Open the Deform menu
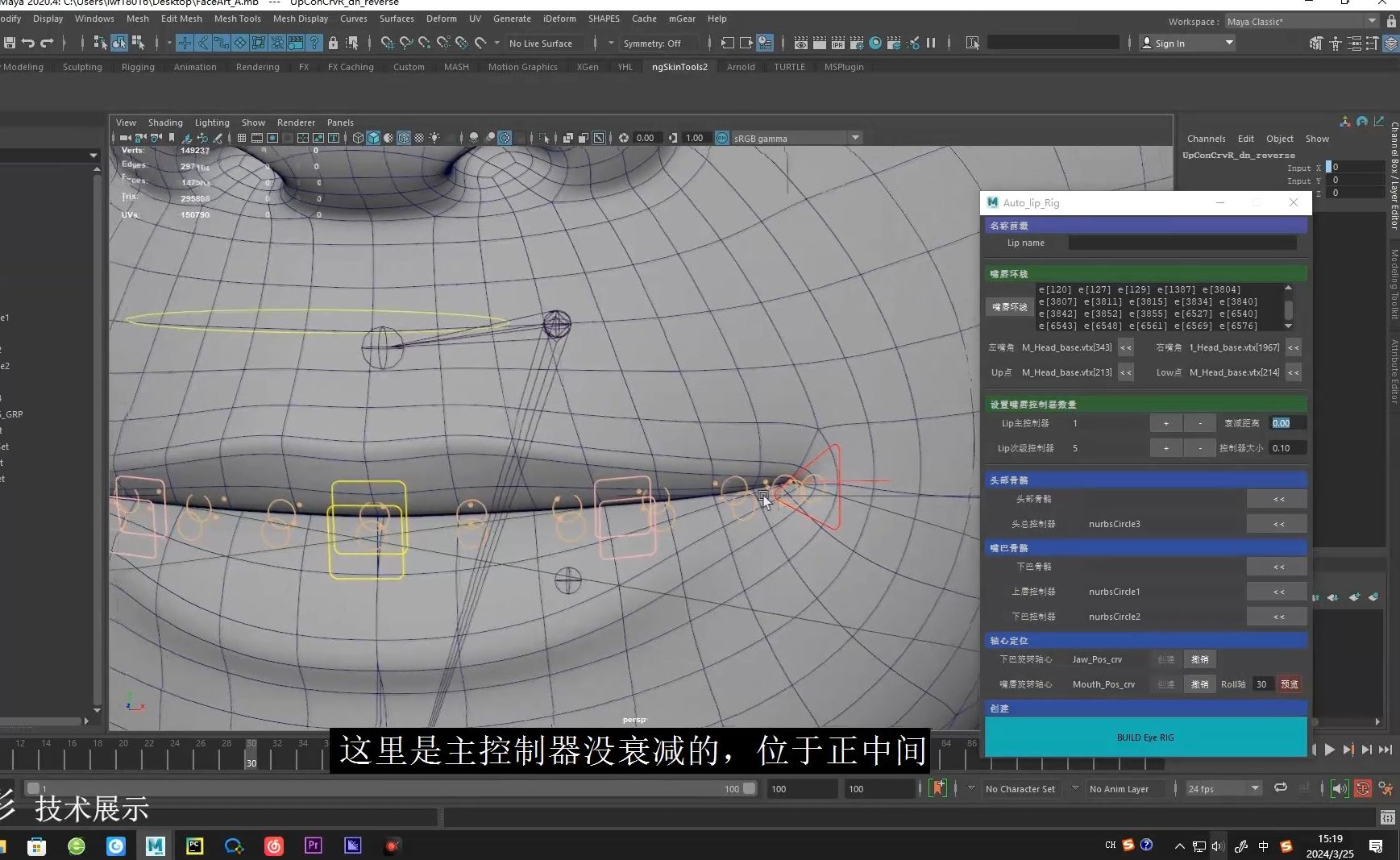Viewport: 1400px width, 860px height. 441,19
